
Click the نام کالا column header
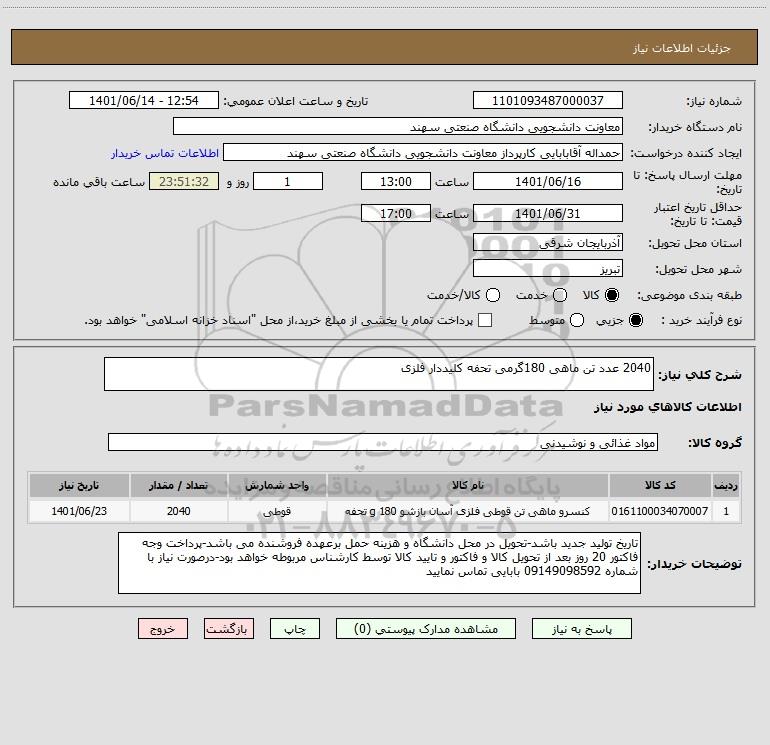(x=468, y=485)
